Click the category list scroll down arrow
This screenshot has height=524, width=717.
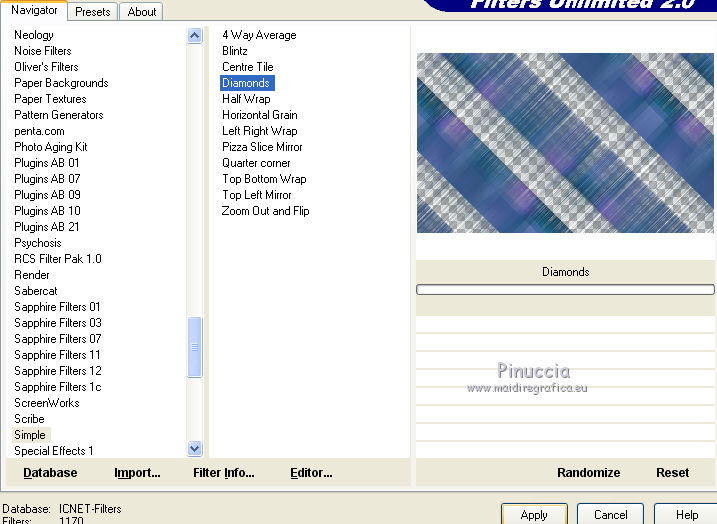click(194, 449)
